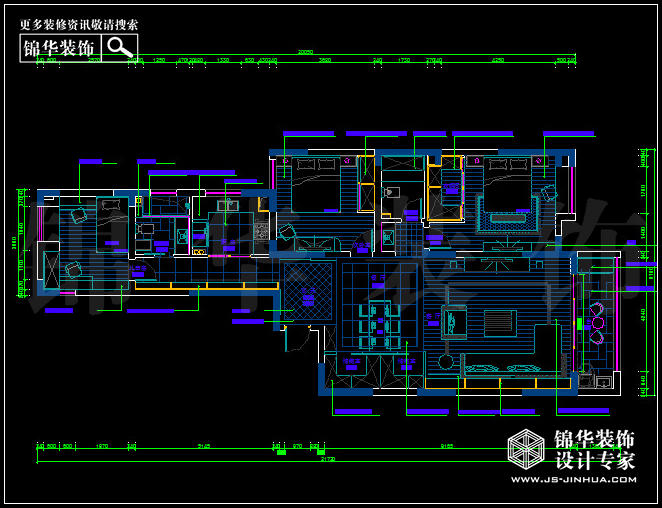Open the WWW.JS-JINHUA.COM website link

coord(572,480)
